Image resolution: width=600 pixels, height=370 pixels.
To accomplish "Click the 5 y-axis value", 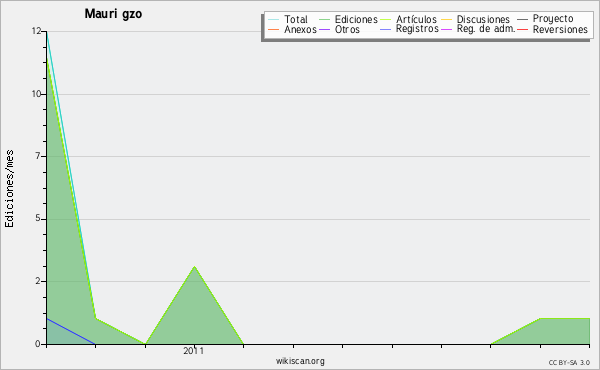I will (x=38, y=218).
